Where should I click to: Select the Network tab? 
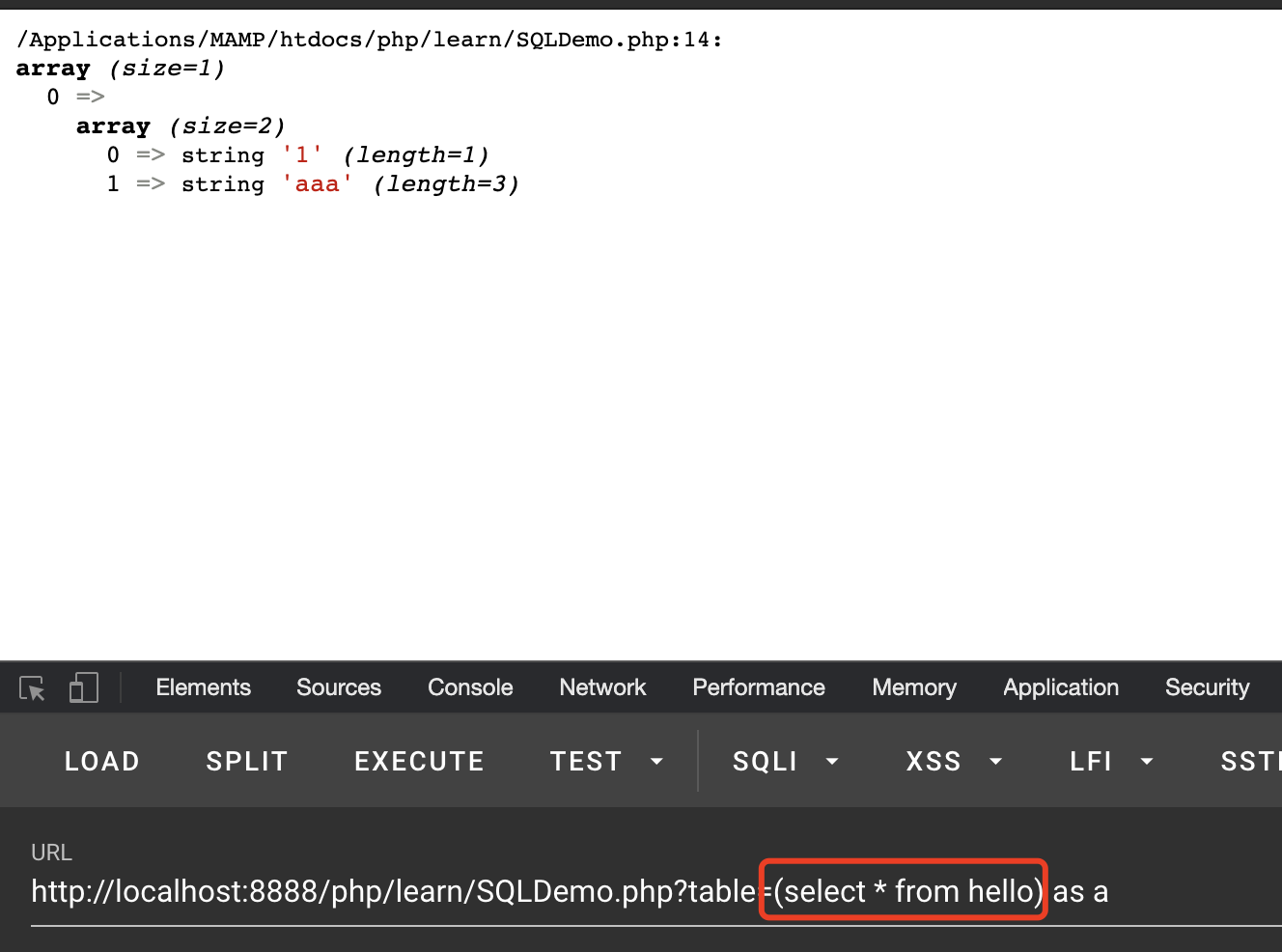point(602,687)
